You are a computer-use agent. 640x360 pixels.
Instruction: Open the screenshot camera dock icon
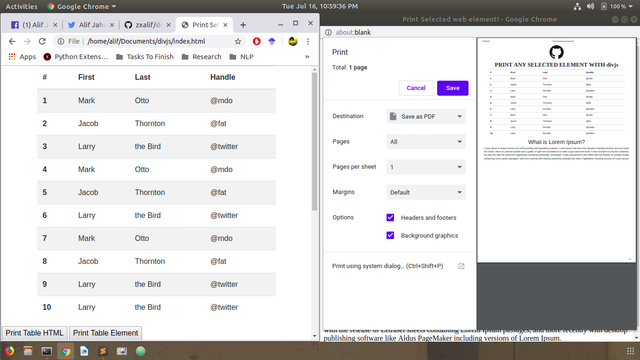click(x=122, y=351)
